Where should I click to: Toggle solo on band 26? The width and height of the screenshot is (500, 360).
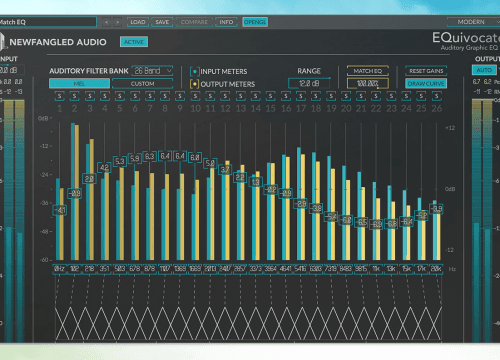pos(437,96)
